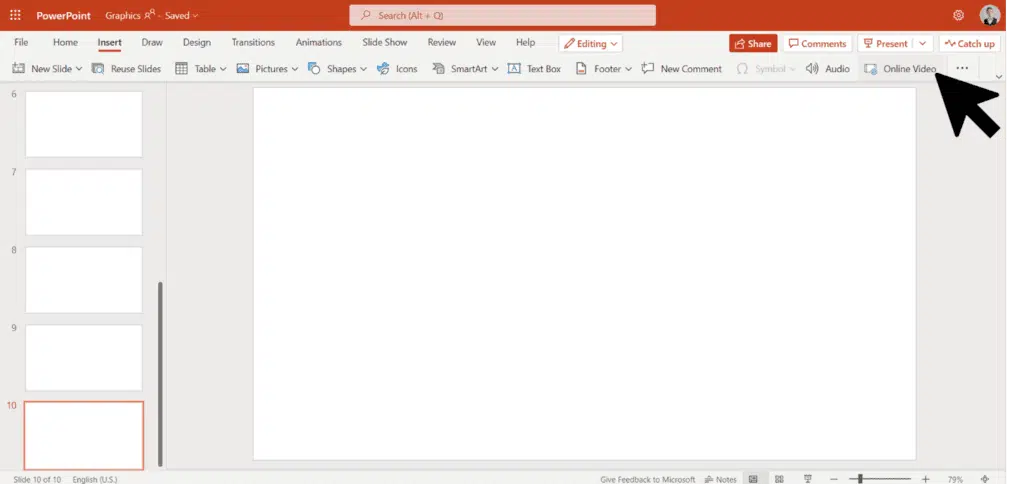Add a New Comment from ribbon
The image size is (1024, 484).
(x=681, y=69)
